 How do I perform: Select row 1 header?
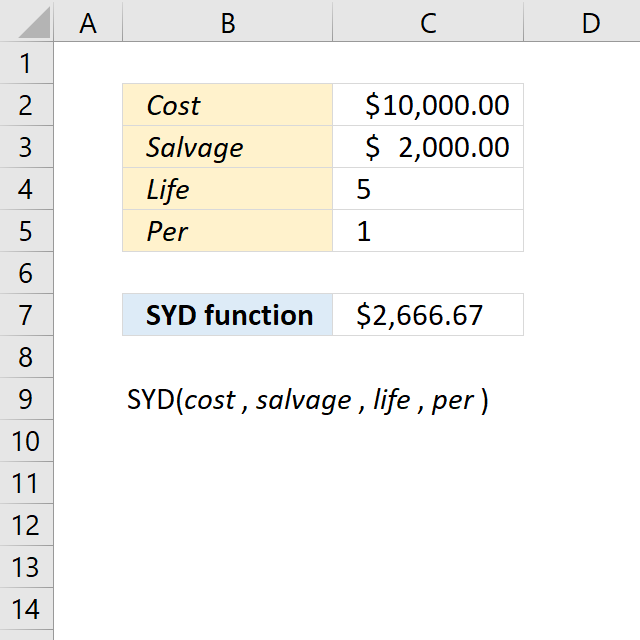(27, 63)
